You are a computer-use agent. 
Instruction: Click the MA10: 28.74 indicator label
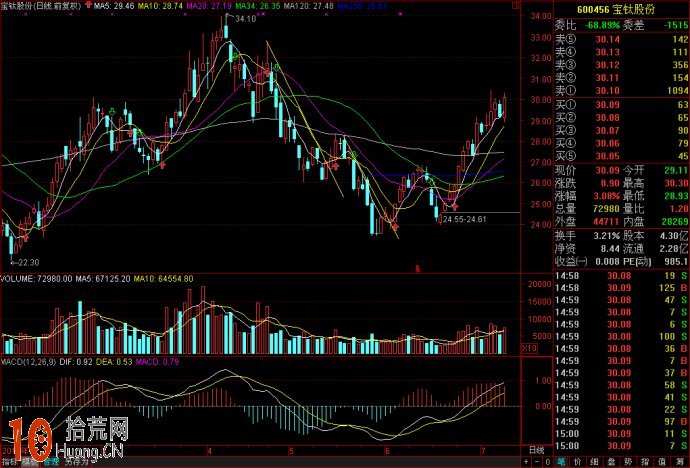pyautogui.click(x=160, y=6)
